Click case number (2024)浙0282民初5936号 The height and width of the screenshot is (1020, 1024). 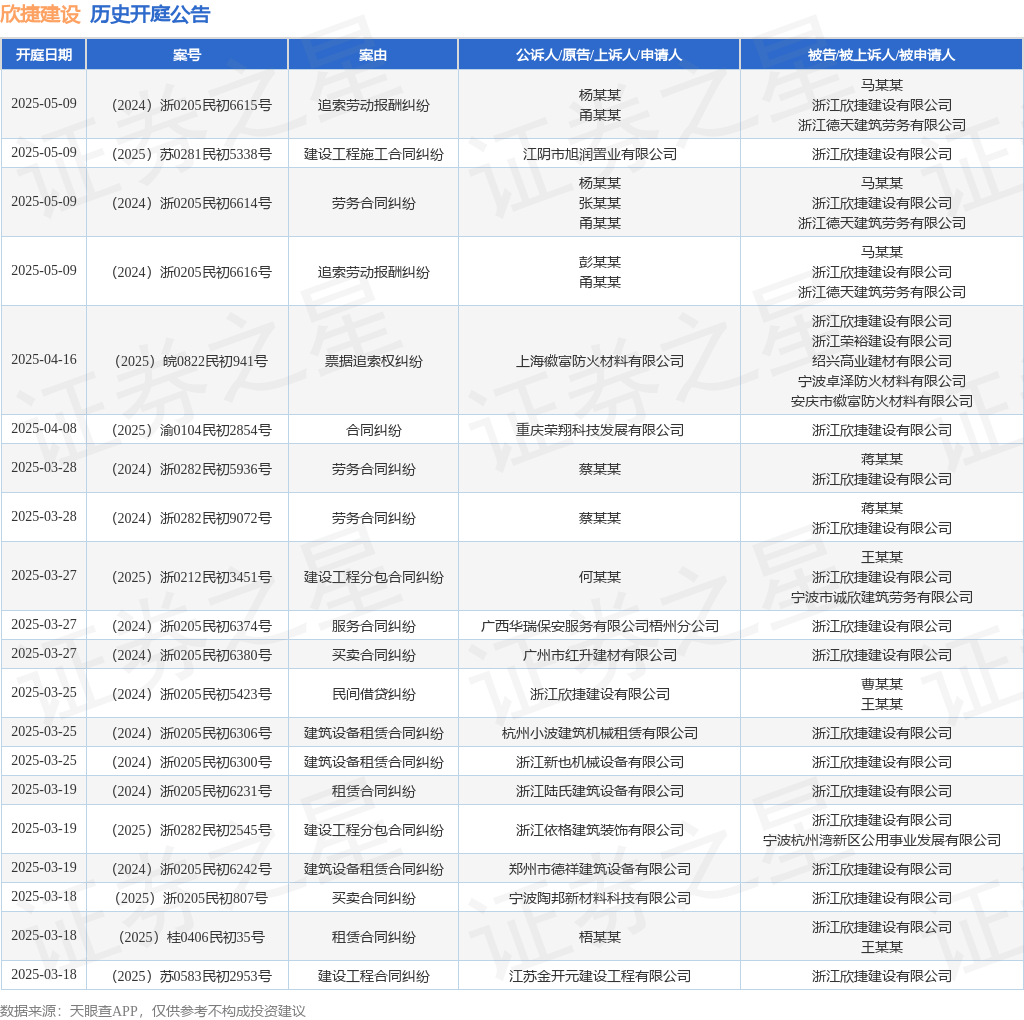pyautogui.click(x=191, y=469)
